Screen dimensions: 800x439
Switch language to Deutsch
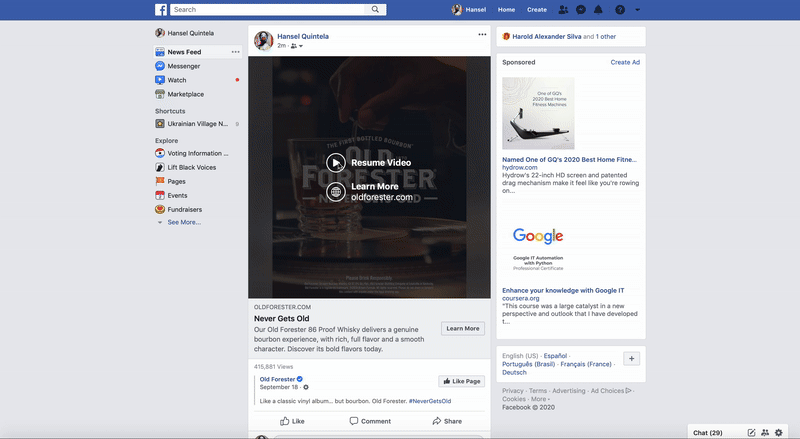click(514, 372)
